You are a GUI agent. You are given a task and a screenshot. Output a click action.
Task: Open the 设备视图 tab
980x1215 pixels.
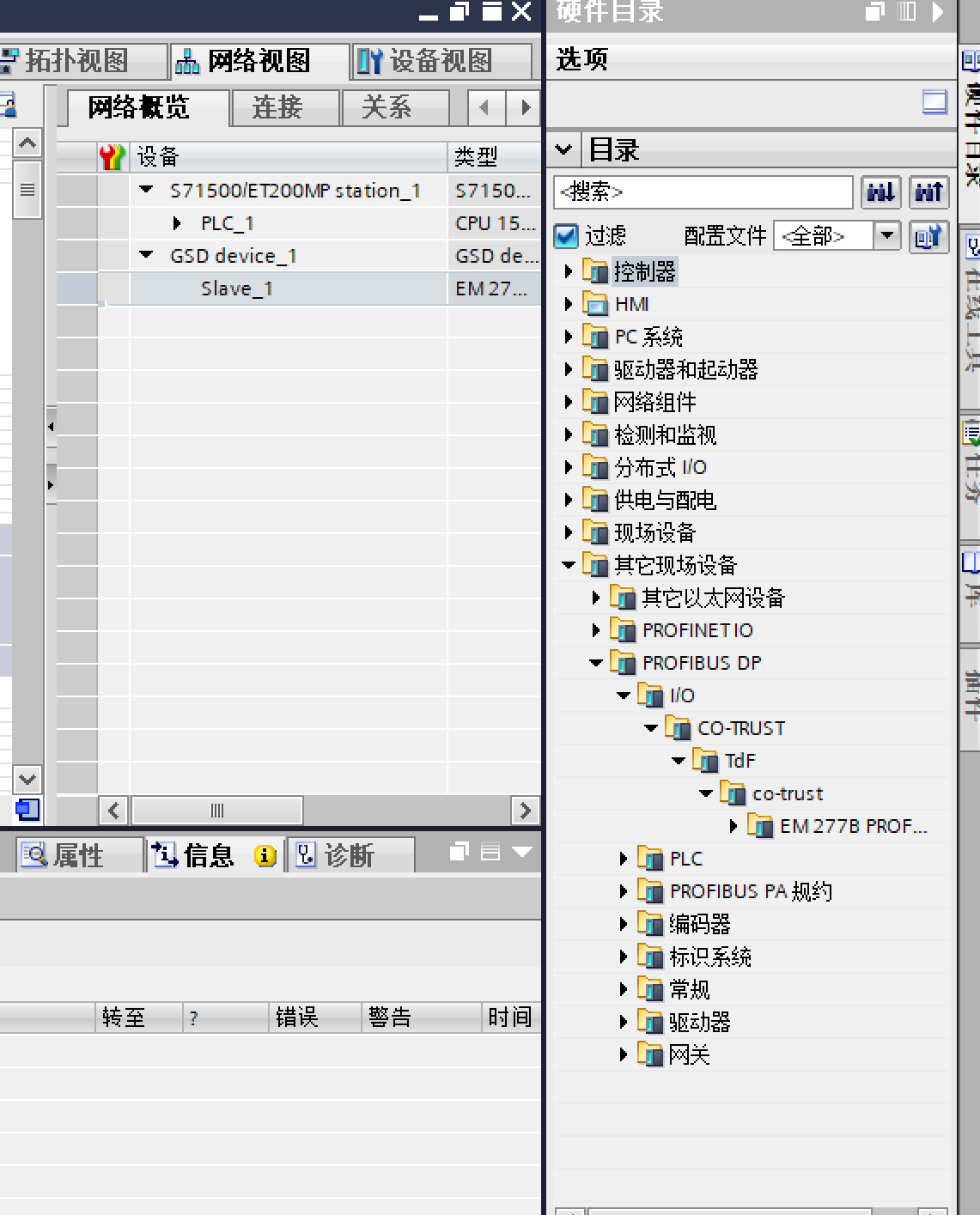441,61
